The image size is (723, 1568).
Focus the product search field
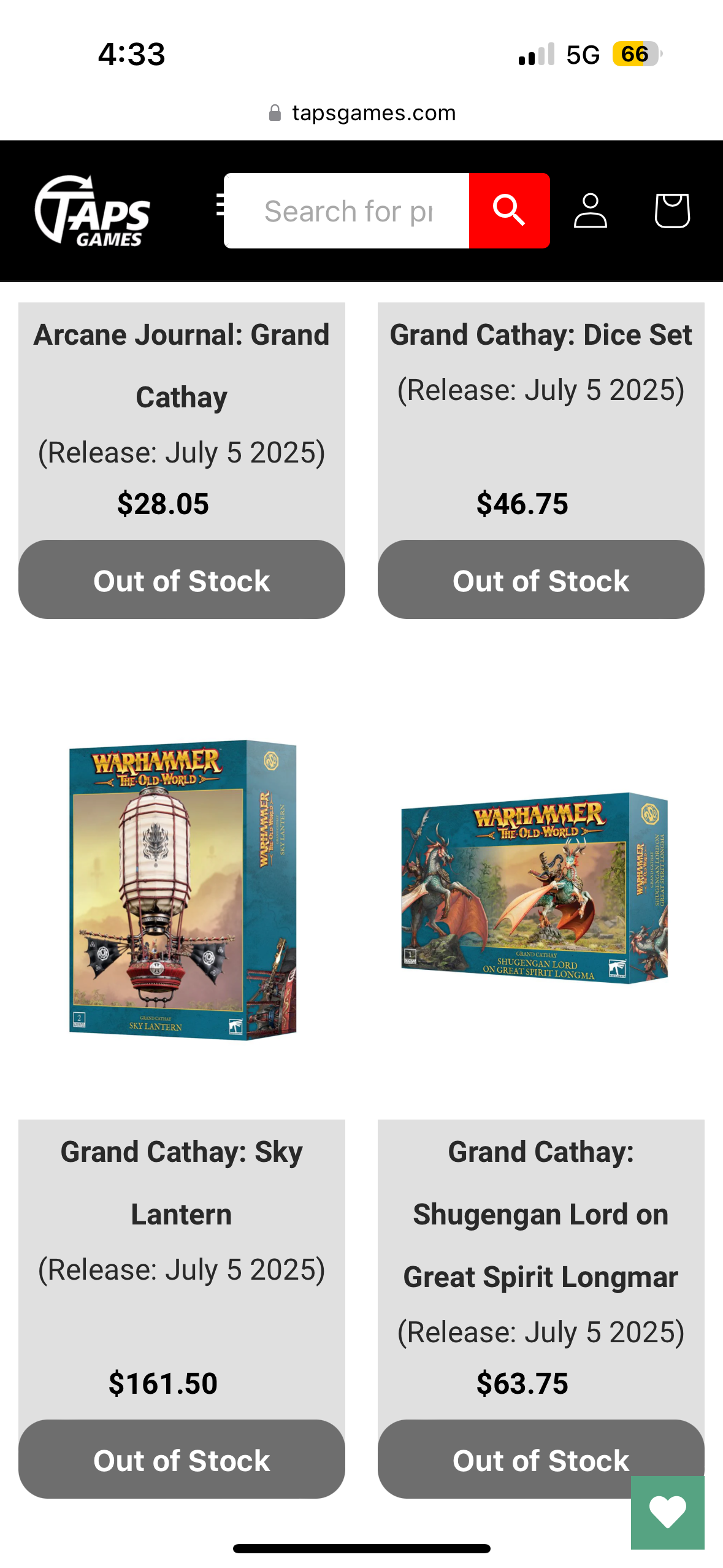(346, 210)
